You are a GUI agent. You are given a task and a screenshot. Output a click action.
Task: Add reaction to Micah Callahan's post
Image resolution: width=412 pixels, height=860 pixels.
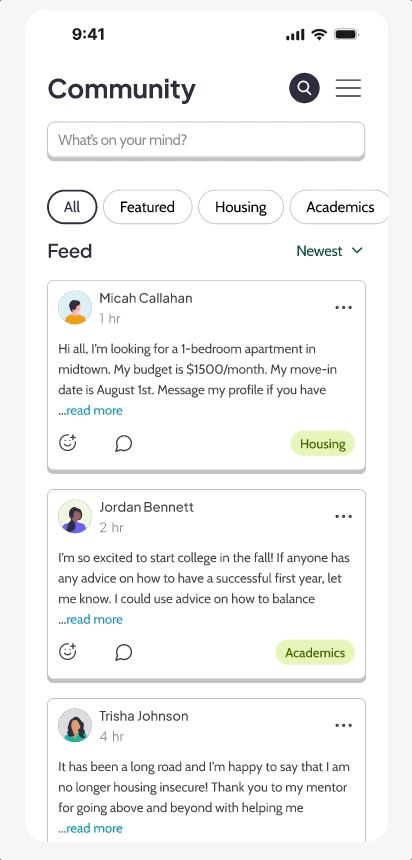[68, 443]
